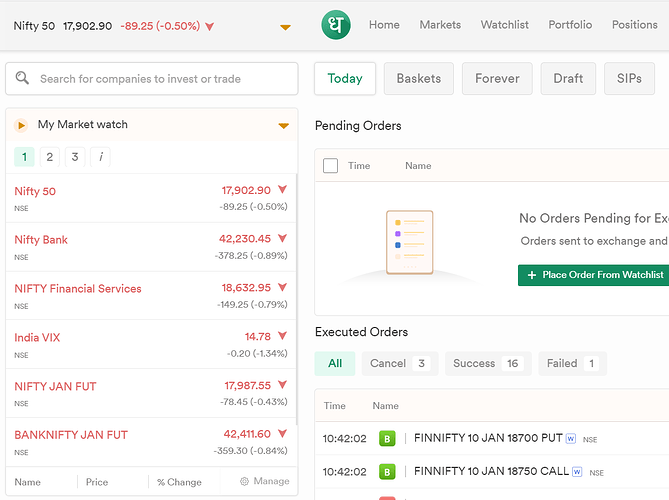Sort watchlist by % Change
The height and width of the screenshot is (500, 669).
click(x=179, y=482)
